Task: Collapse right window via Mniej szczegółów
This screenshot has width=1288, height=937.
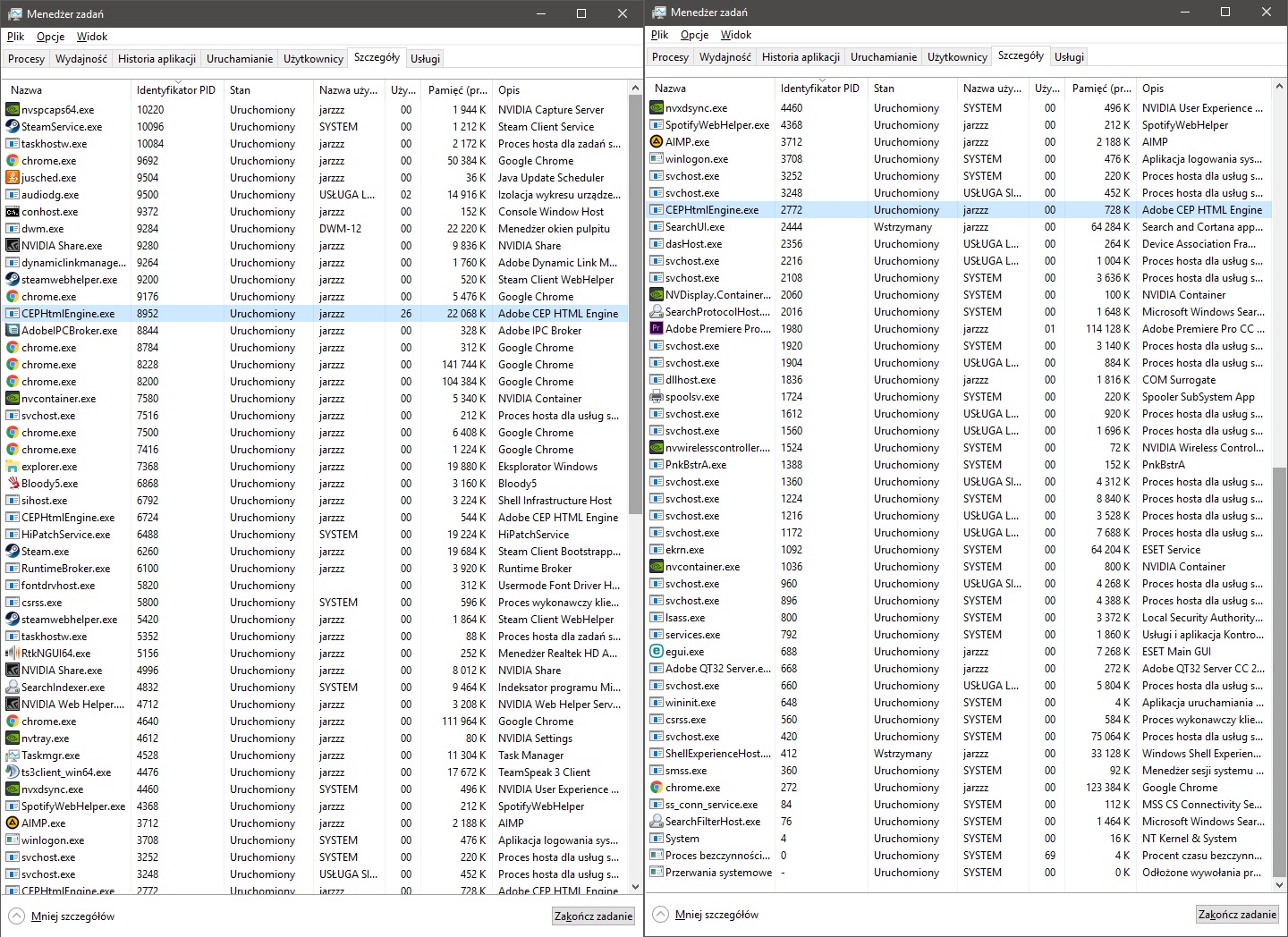Action: 706,915
